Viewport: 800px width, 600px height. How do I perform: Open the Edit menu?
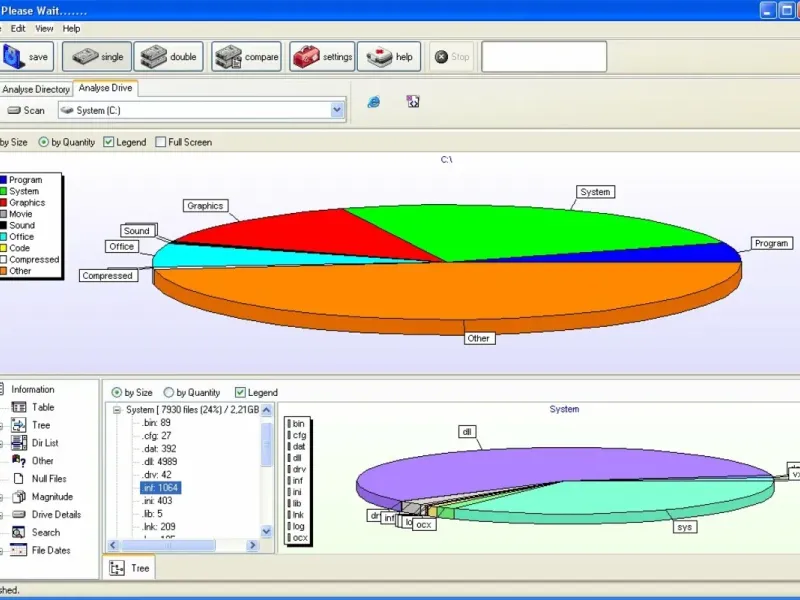coord(18,29)
